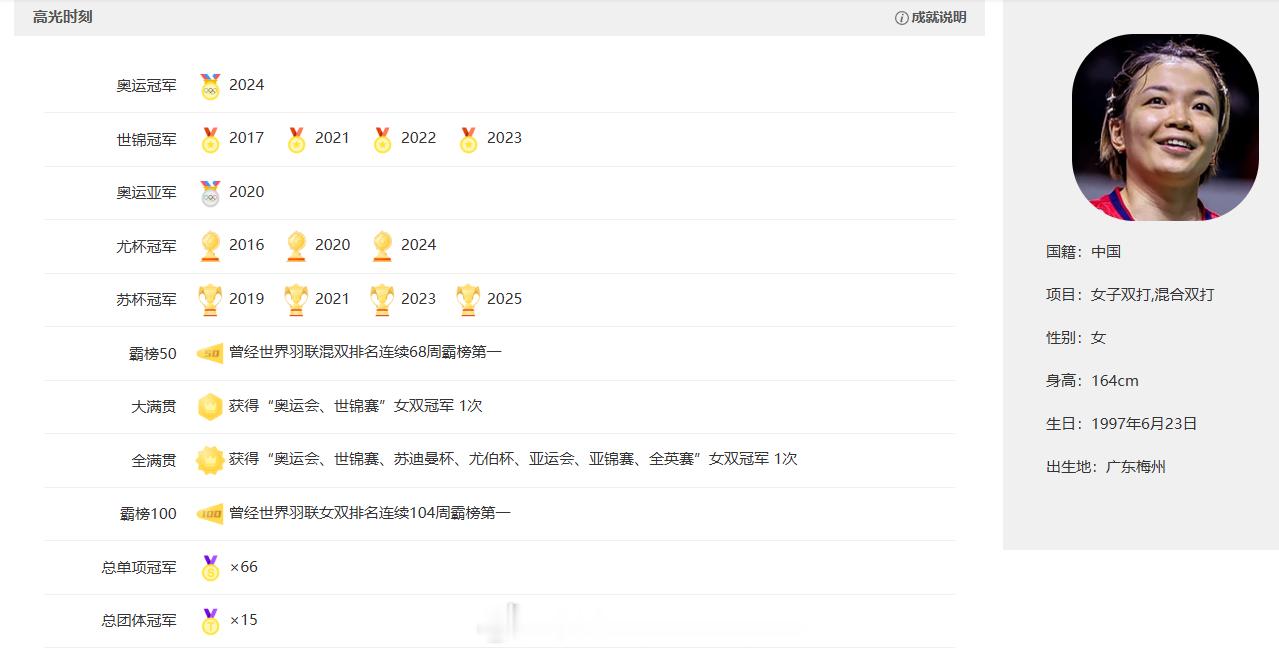Click the 尤杯冠军 row label
1279x655 pixels.
tap(146, 246)
